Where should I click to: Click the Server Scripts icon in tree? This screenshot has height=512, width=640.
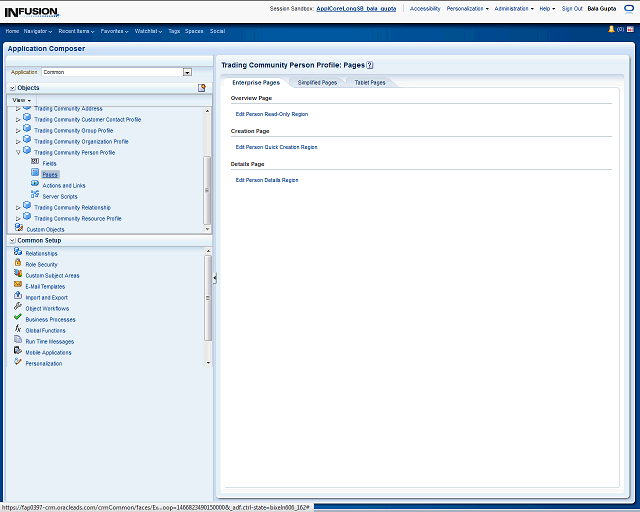(35, 196)
